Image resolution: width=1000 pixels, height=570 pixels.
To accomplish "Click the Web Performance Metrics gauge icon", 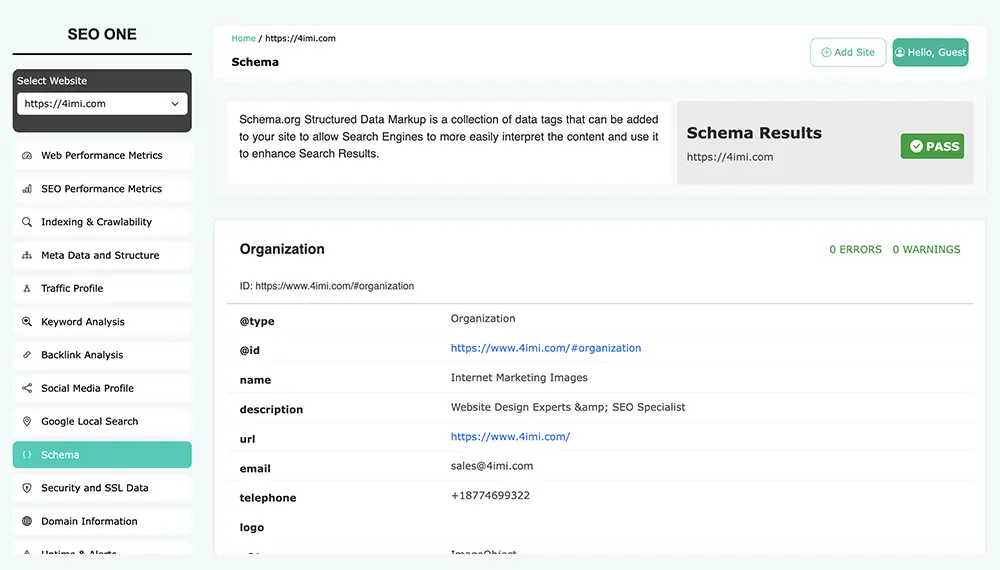I will [x=27, y=156].
